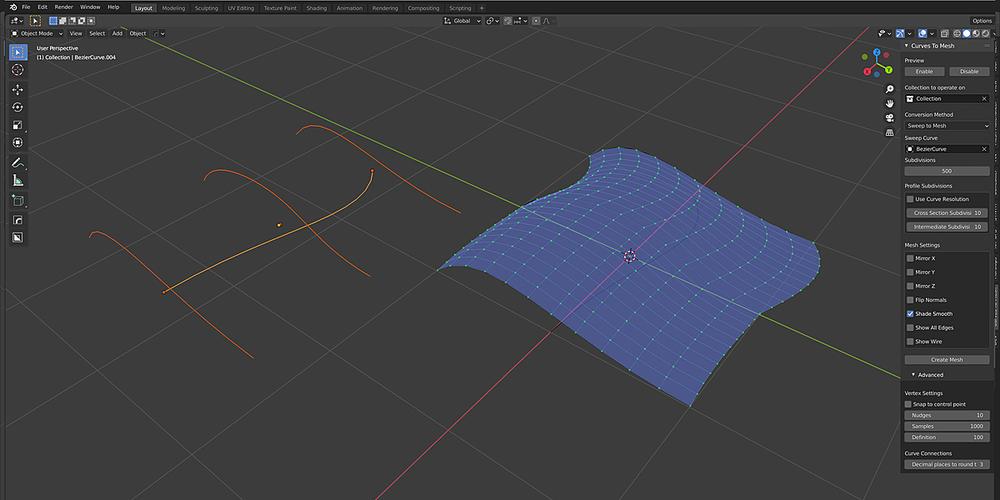Open the File menu
This screenshot has height=500, width=1000.
(26, 7)
